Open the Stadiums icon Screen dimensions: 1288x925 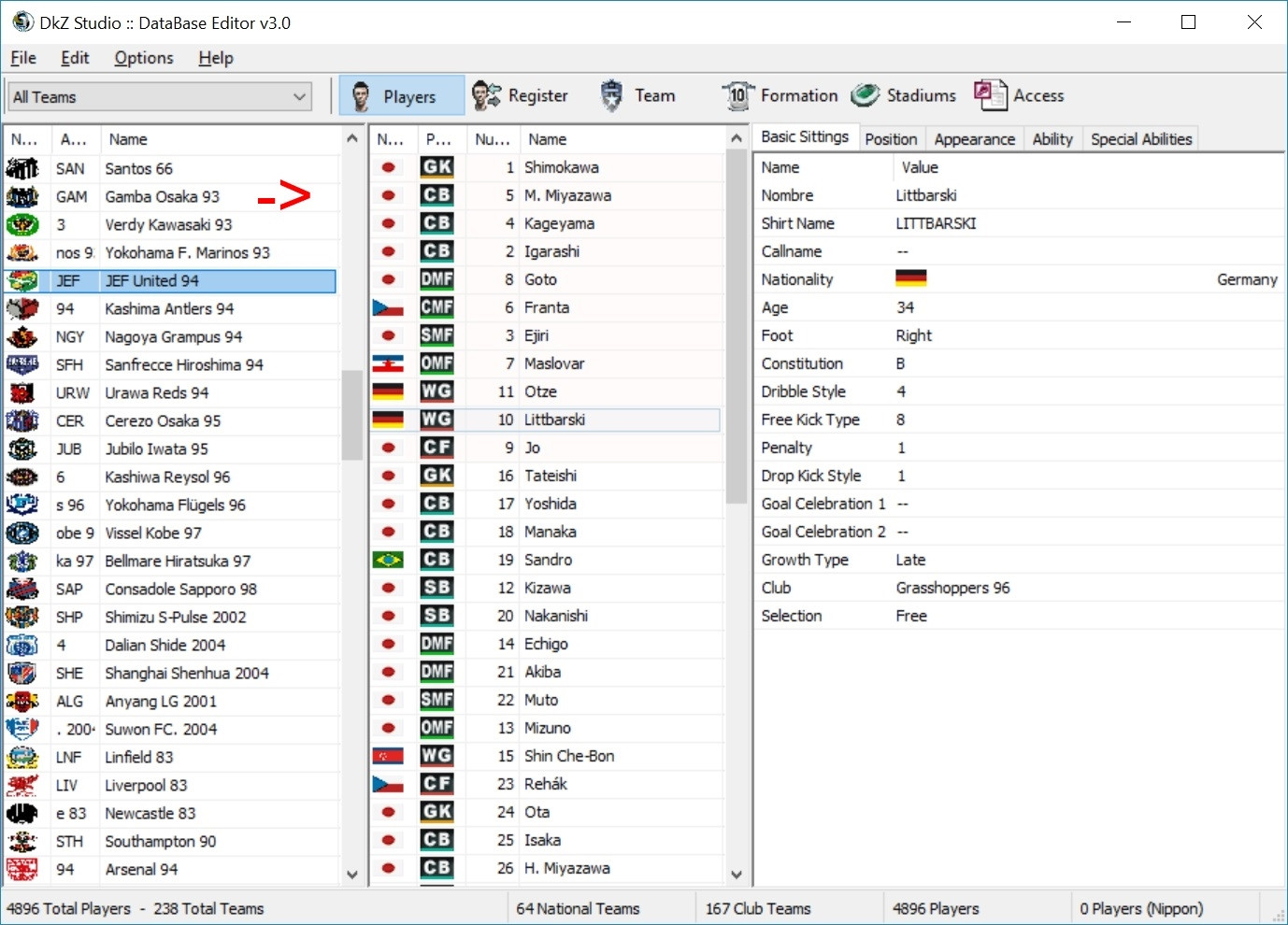click(866, 95)
